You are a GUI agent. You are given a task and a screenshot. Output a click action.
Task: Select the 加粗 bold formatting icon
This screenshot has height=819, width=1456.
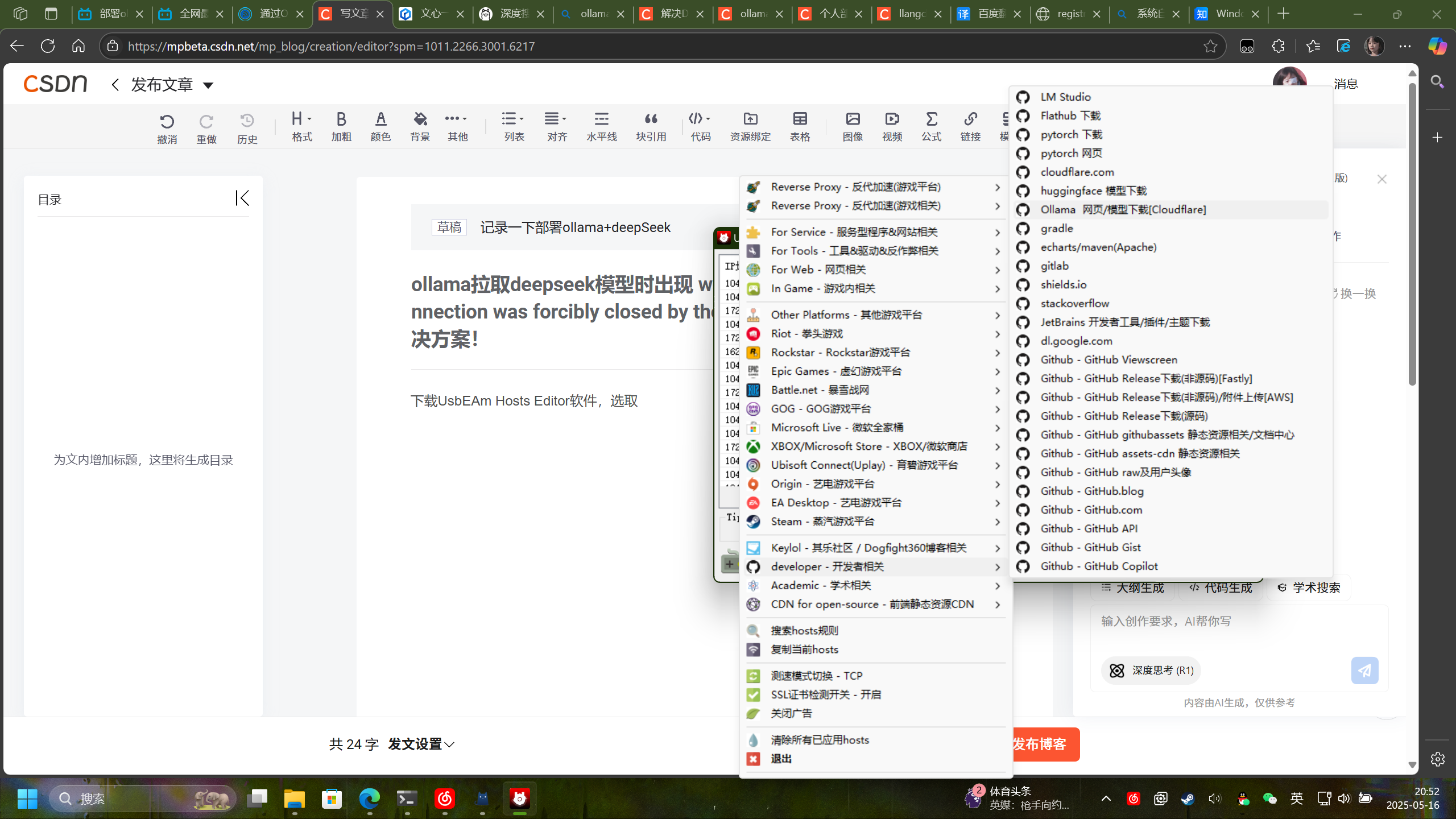click(x=340, y=126)
